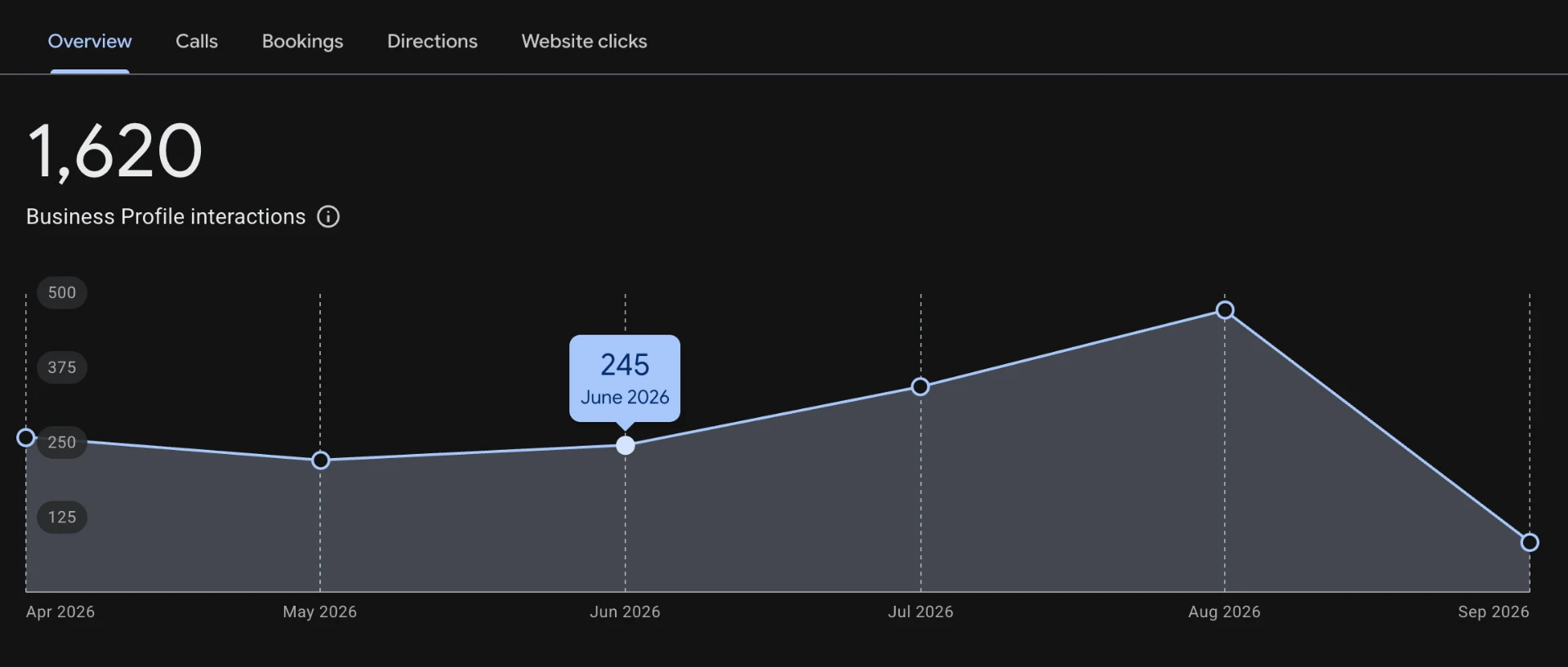
Task: Click the 250 y-axis label
Action: click(62, 442)
